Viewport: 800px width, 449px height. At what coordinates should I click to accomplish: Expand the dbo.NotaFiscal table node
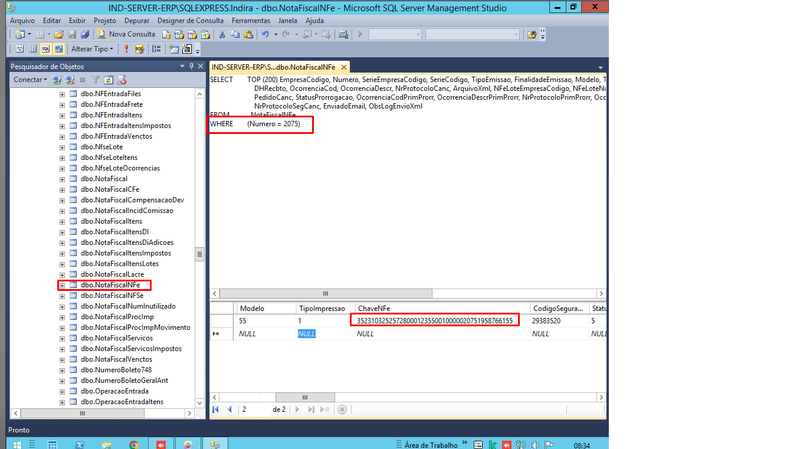[62, 179]
